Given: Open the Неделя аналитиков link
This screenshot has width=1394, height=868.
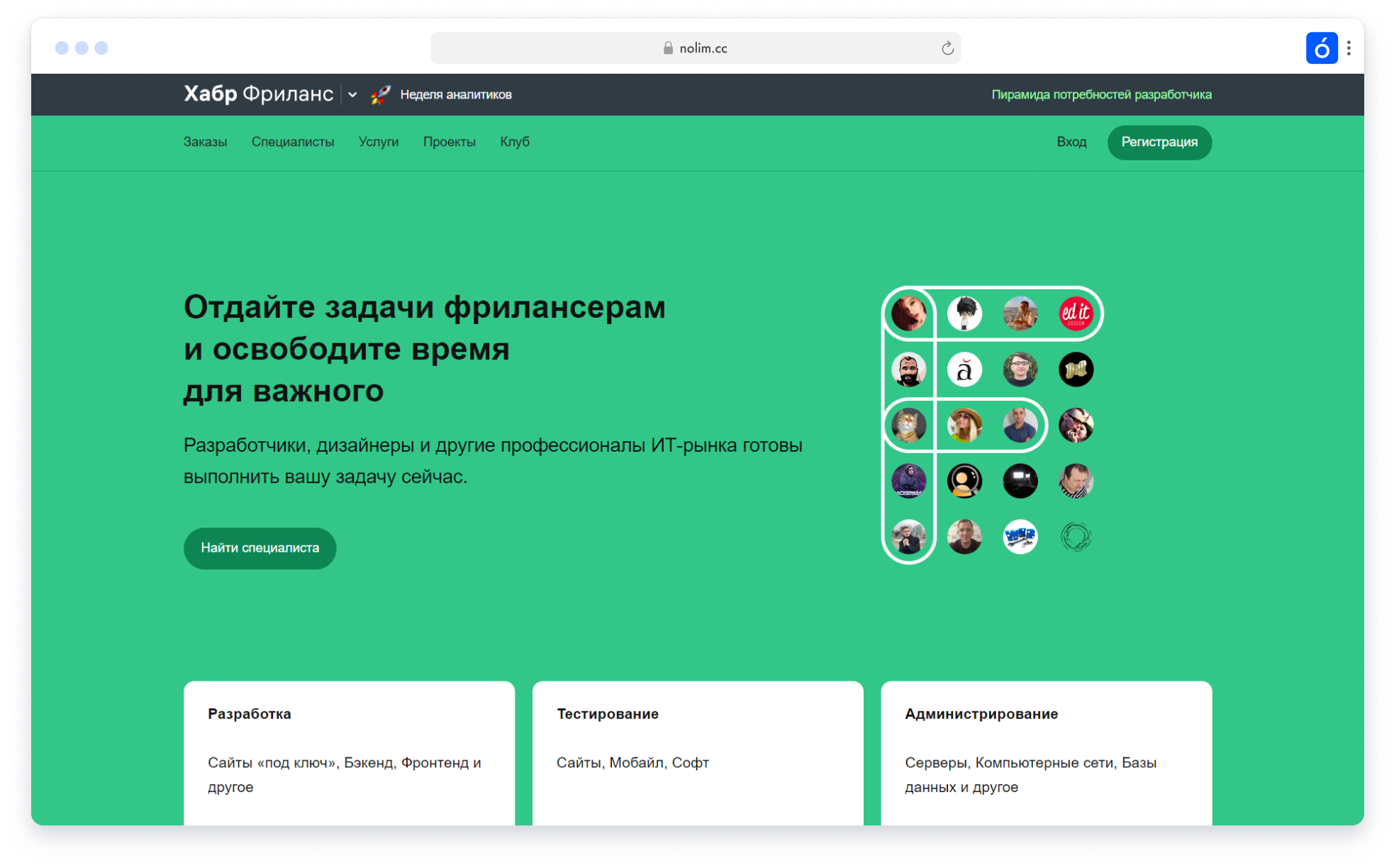Looking at the screenshot, I should coord(456,94).
